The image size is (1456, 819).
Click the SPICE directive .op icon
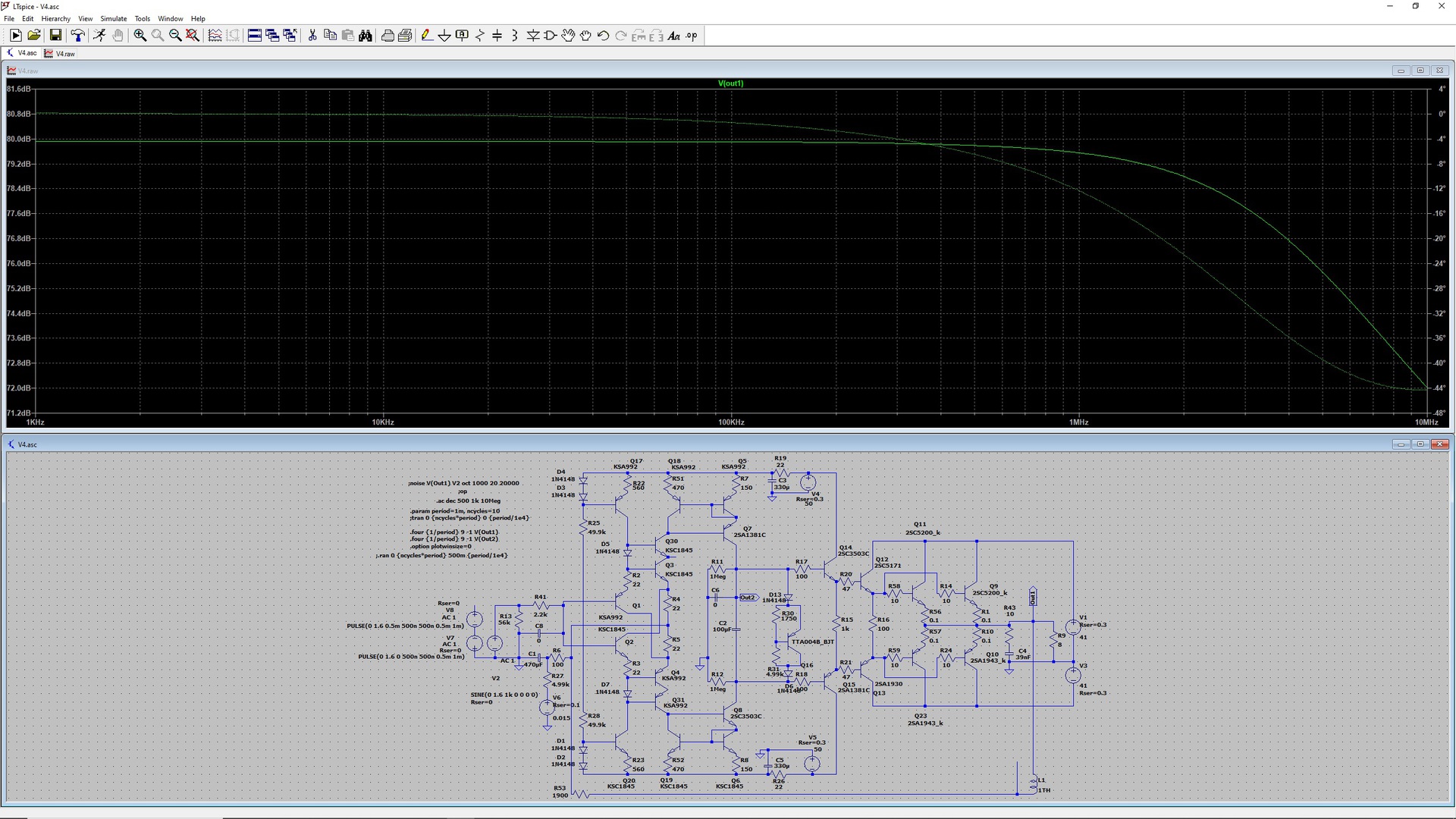coord(692,36)
